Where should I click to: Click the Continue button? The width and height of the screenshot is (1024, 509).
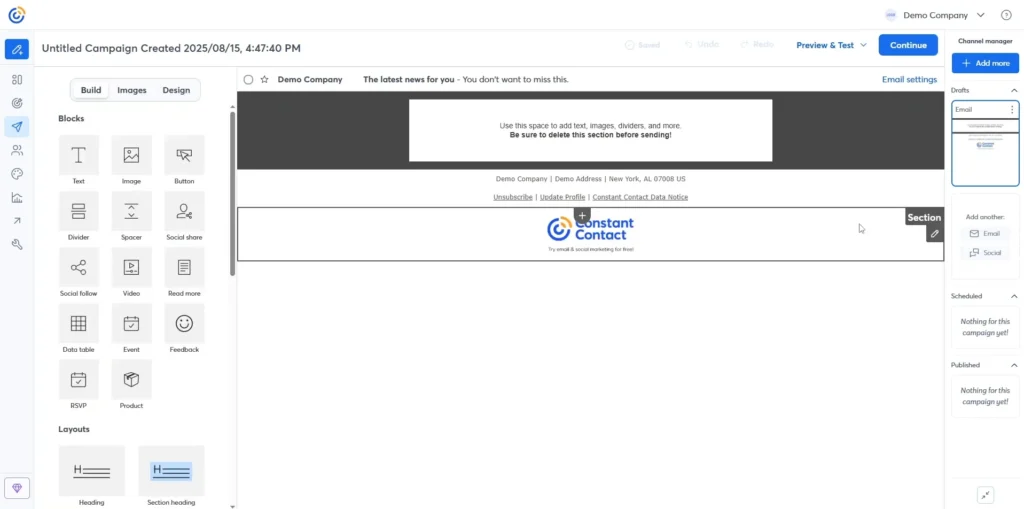(x=908, y=45)
